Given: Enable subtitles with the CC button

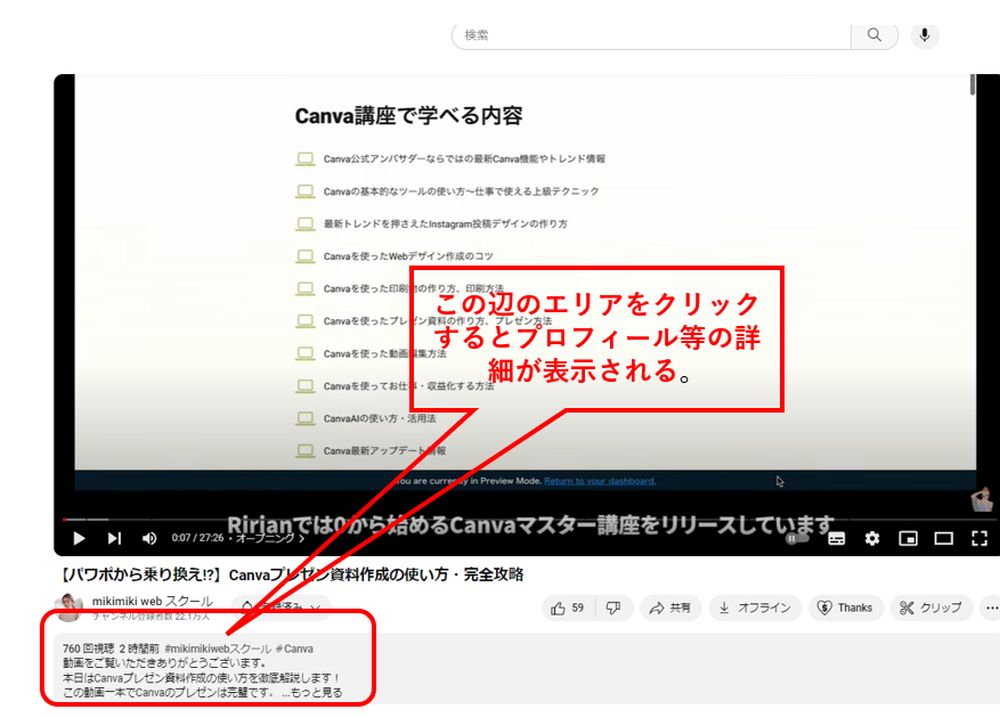Looking at the screenshot, I should [x=835, y=539].
